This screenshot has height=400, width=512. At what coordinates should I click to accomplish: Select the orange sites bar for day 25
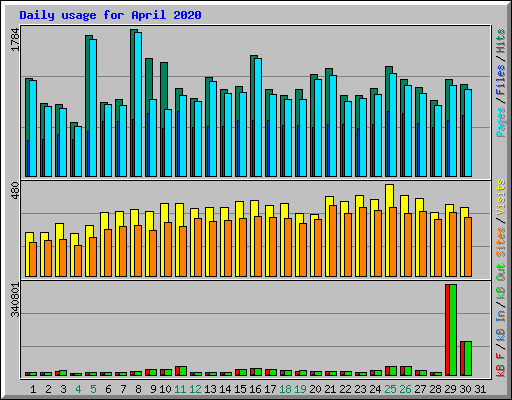(393, 242)
